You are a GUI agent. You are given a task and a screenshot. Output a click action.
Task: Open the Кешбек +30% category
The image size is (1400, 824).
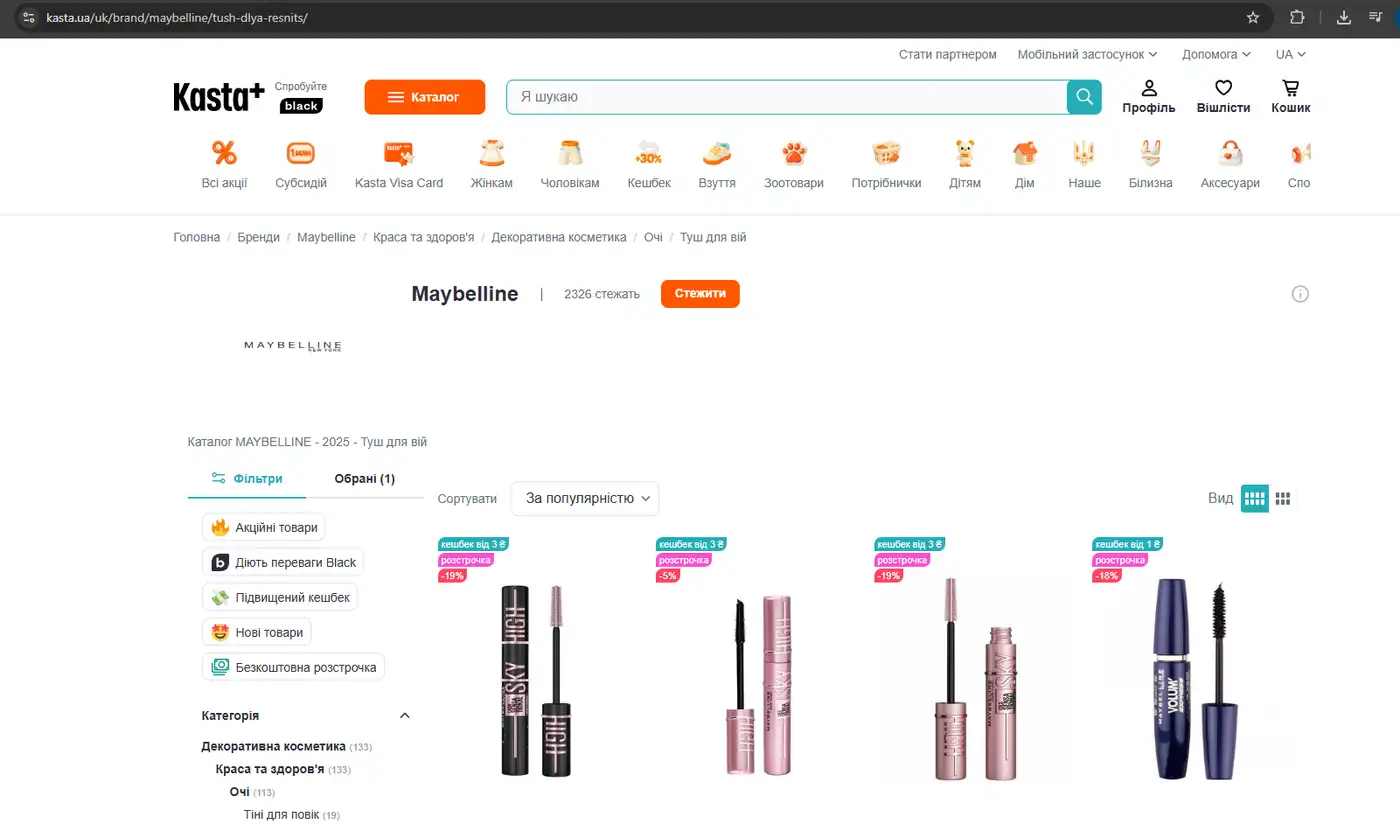point(649,165)
